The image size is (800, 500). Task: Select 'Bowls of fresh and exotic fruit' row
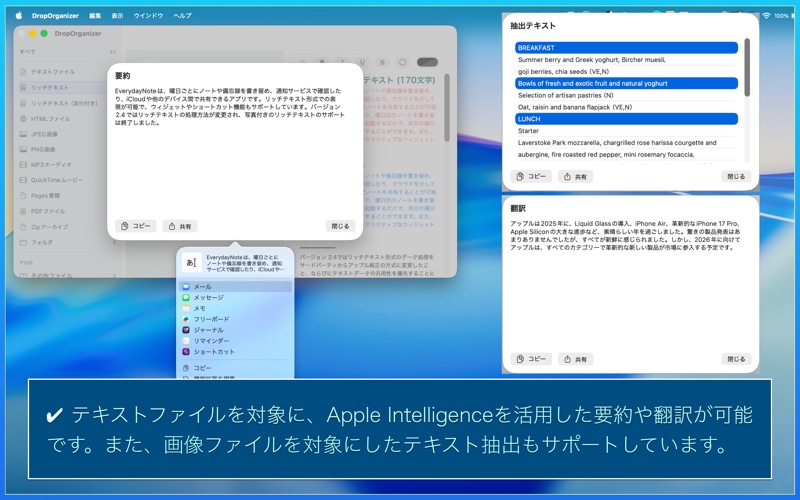[626, 83]
